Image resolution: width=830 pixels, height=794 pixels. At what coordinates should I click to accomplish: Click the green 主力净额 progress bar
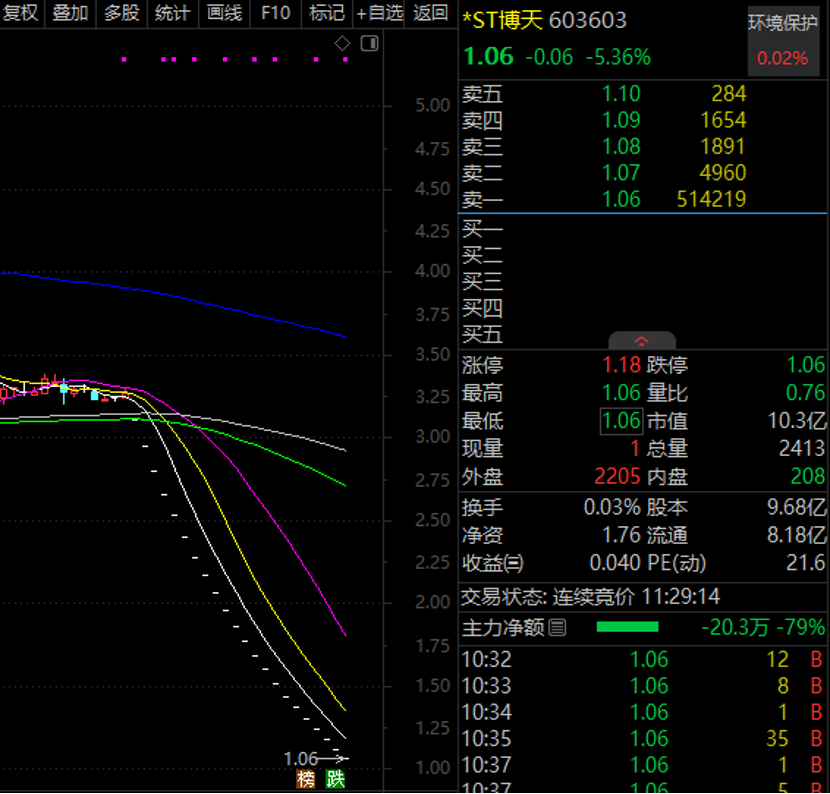coord(627,628)
